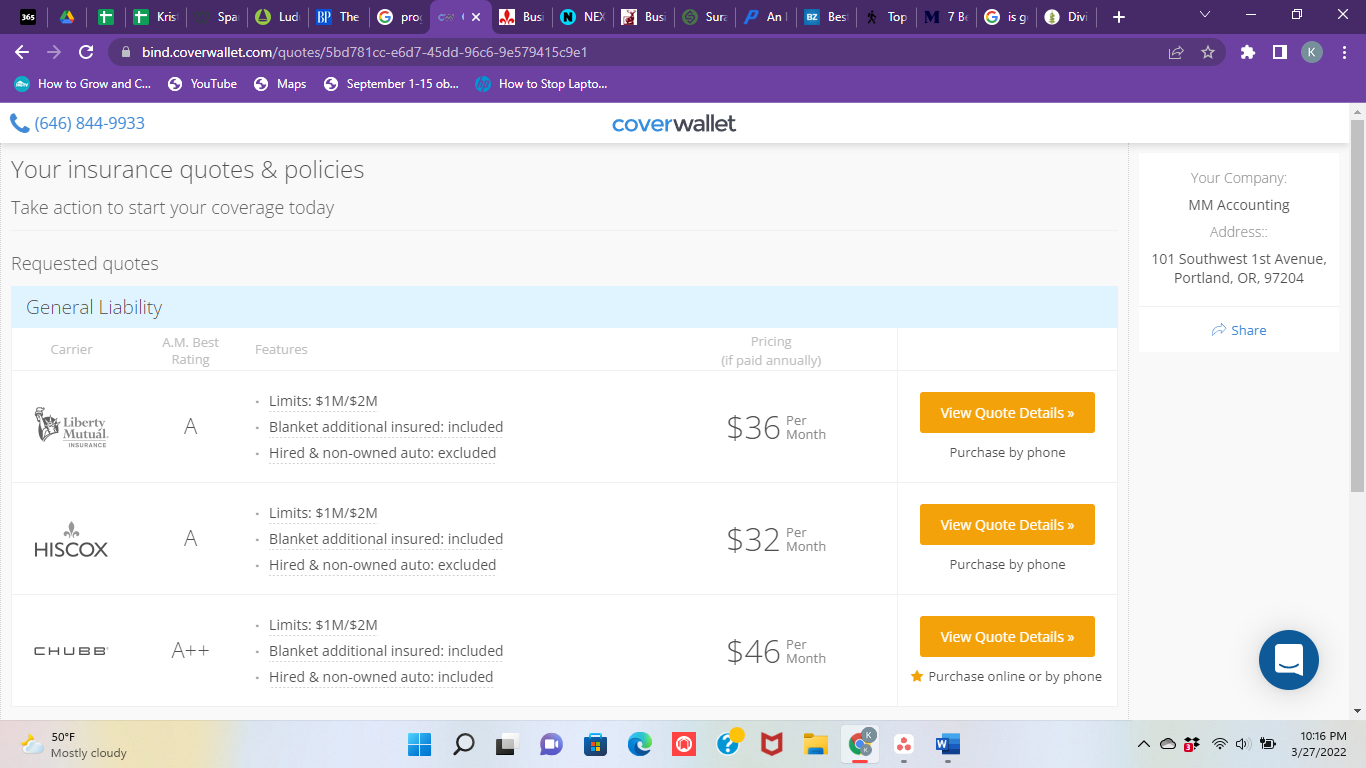
Task: Click the A++ rating for Chubb
Action: click(190, 651)
